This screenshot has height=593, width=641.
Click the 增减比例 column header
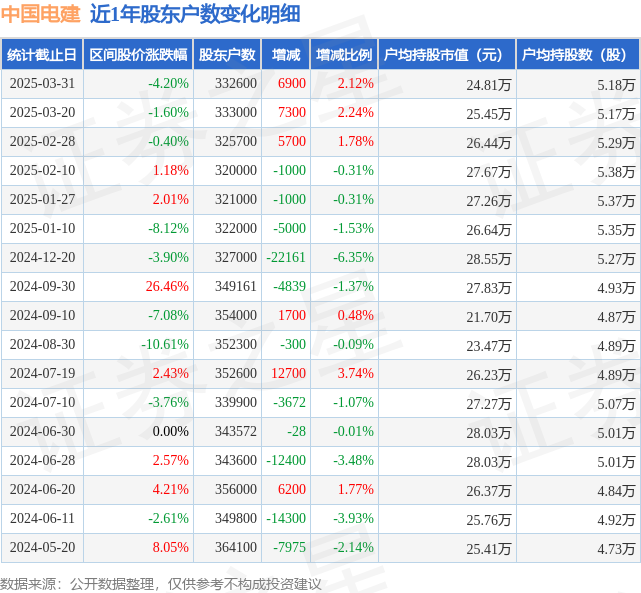[344, 54]
